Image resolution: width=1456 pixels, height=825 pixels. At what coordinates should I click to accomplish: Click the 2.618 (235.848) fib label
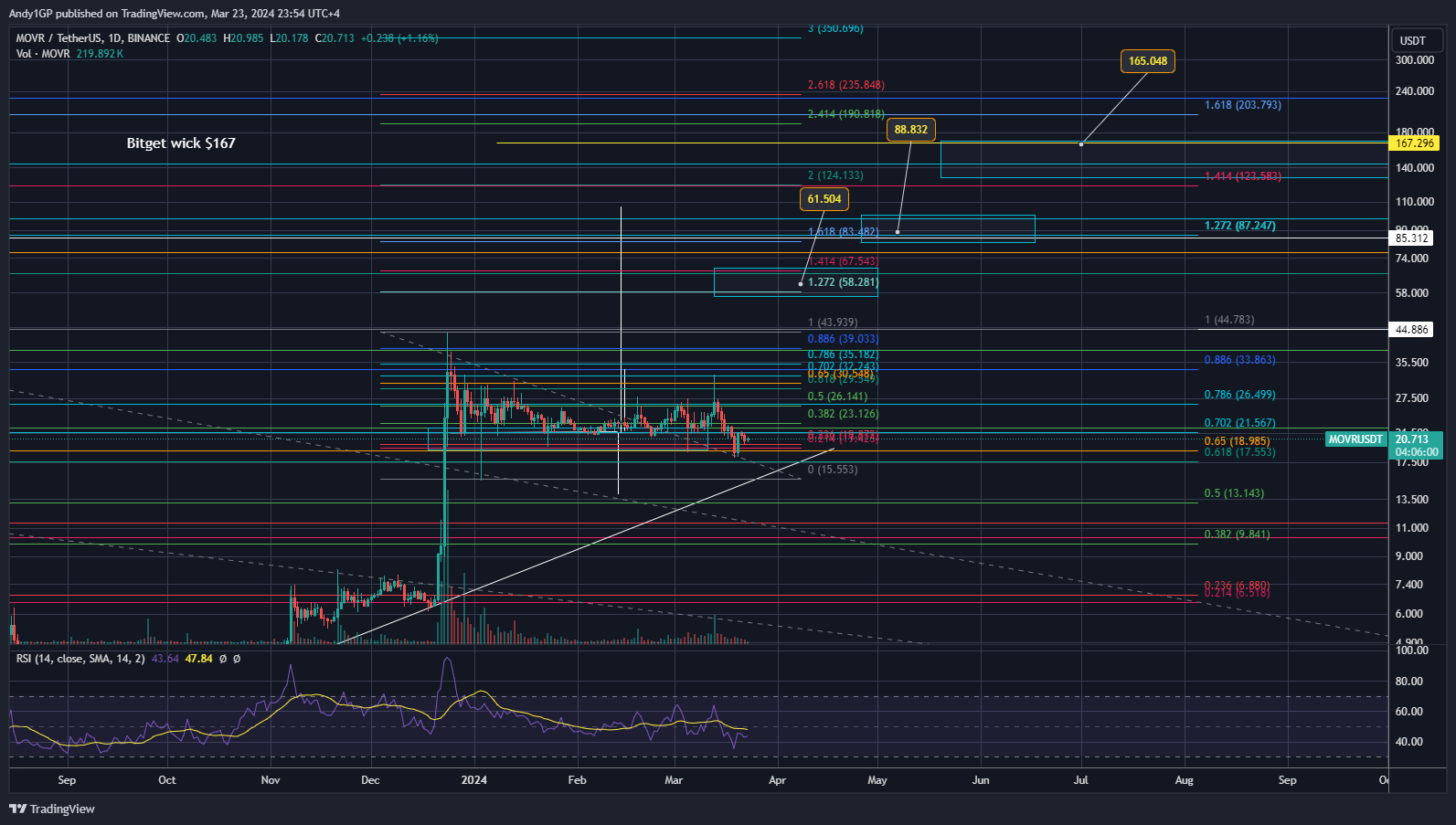(x=846, y=85)
